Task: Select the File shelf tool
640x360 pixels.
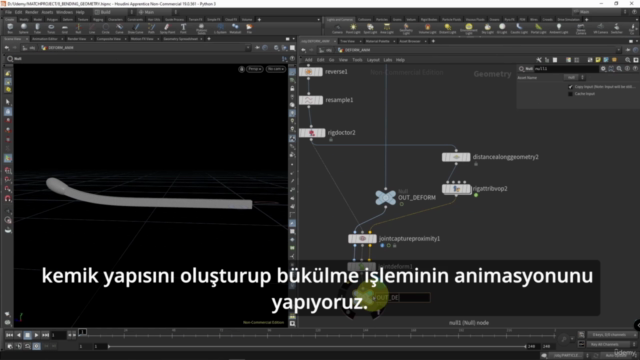Action: point(249,28)
